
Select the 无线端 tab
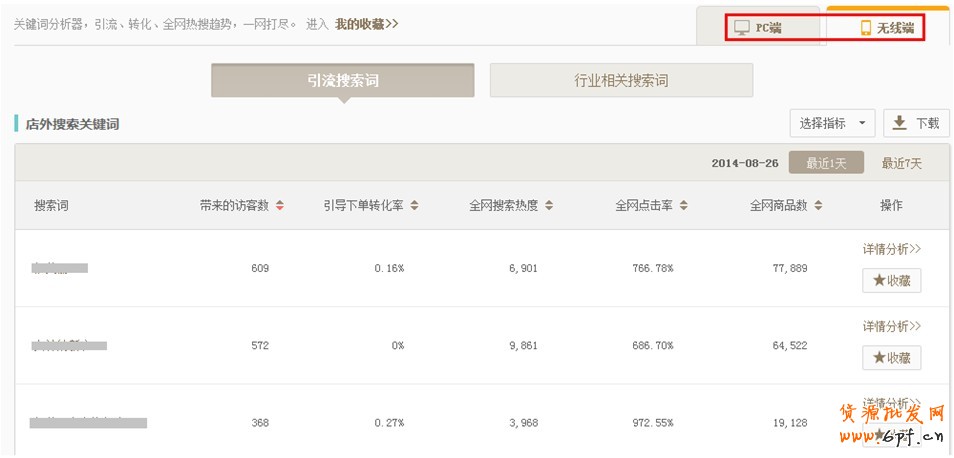pyautogui.click(x=887, y=27)
